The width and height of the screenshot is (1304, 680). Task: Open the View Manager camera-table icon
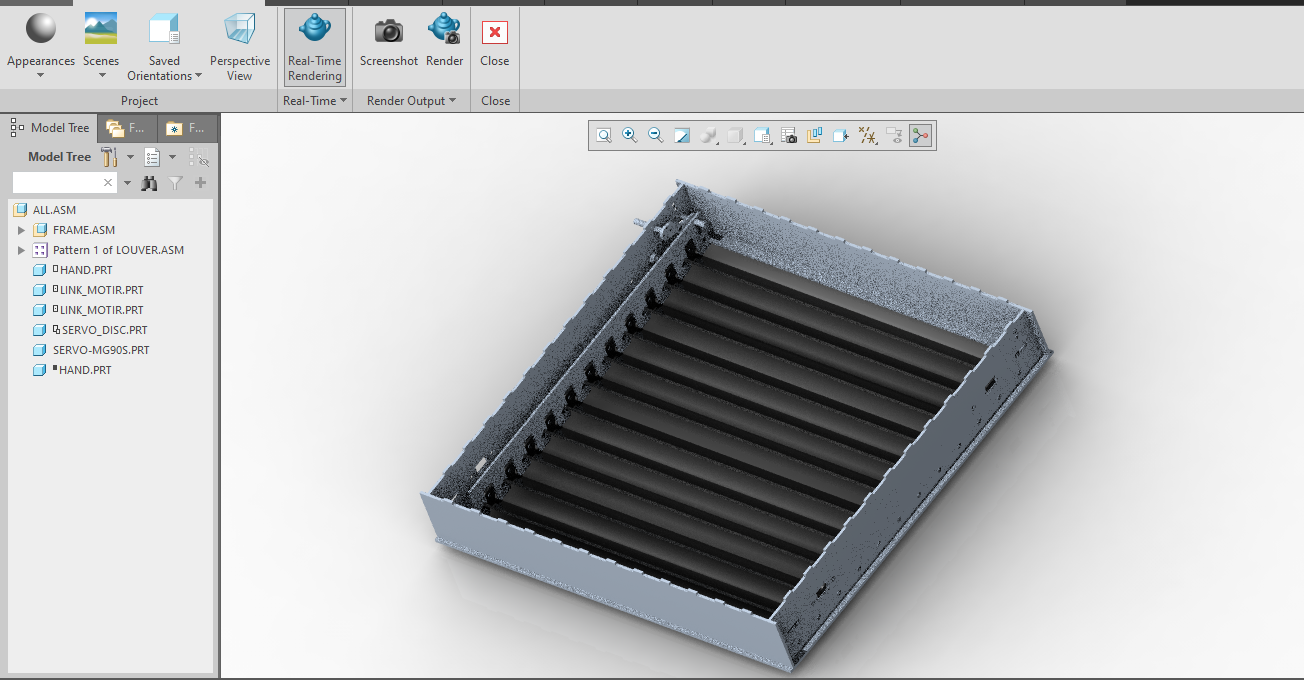[789, 136]
